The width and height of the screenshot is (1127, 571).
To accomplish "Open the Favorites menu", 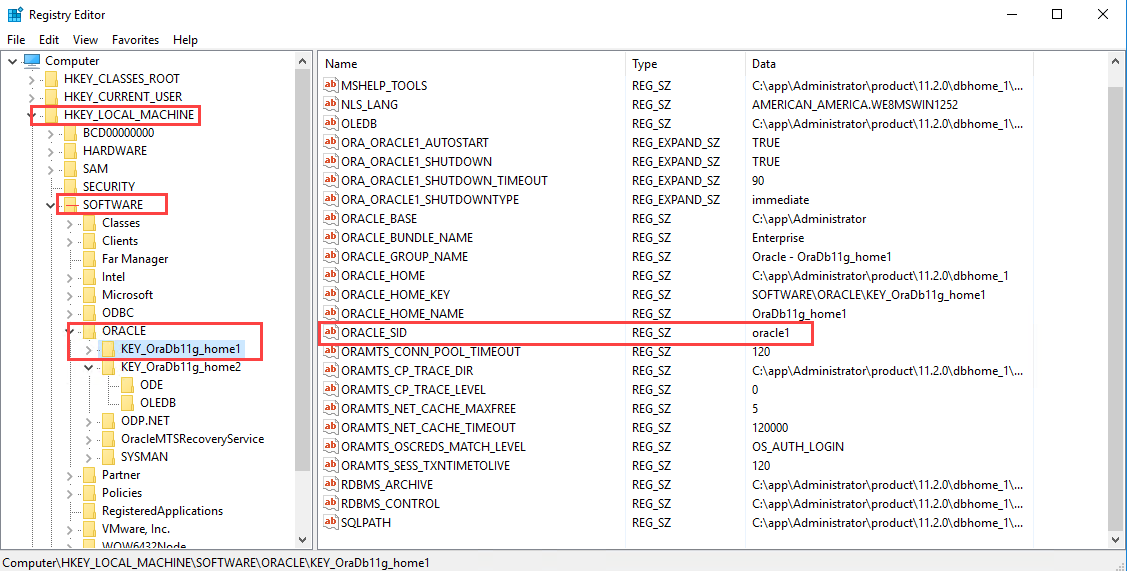I will click(x=135, y=40).
